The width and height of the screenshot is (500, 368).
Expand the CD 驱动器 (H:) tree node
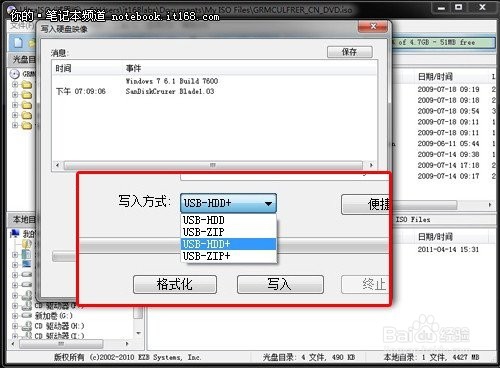click(x=15, y=326)
